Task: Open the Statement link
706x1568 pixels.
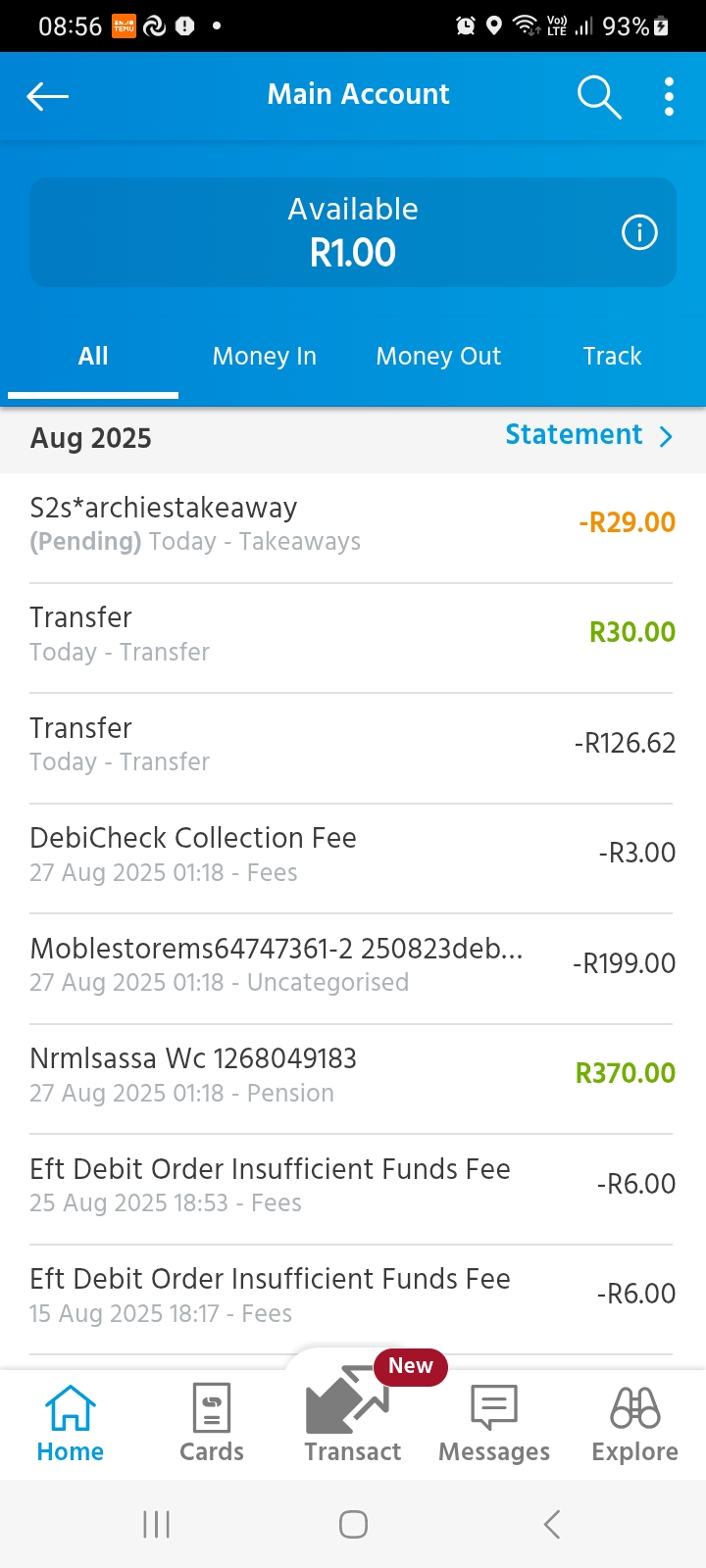Action: 574,435
